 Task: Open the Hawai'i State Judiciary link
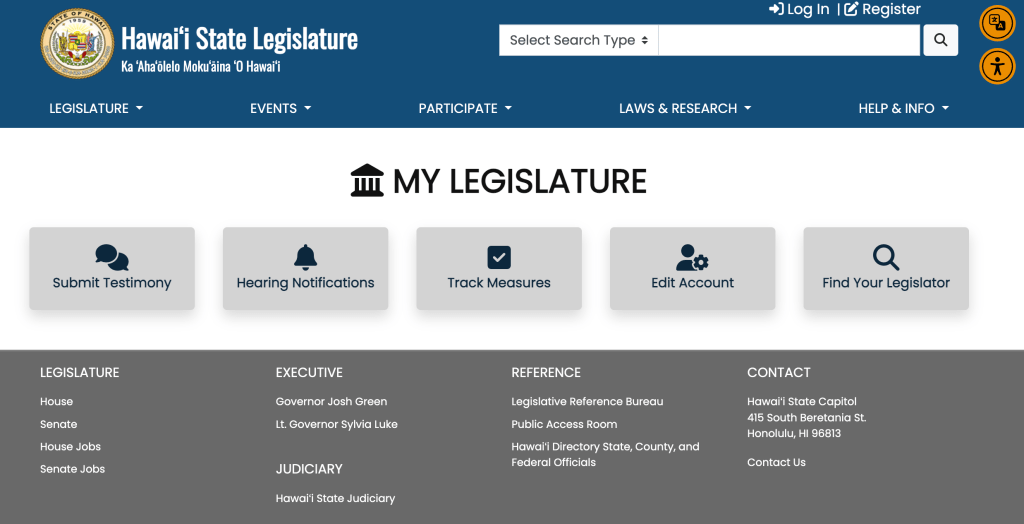pos(335,499)
